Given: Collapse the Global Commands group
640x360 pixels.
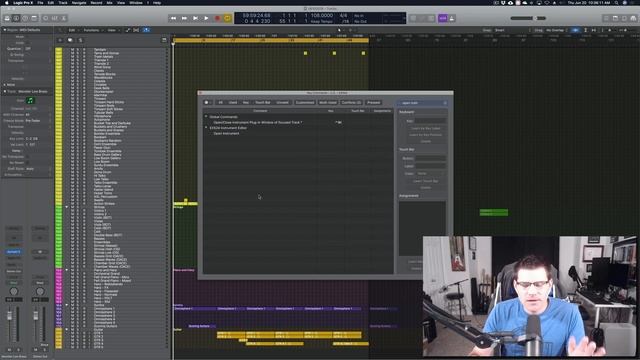Looking at the screenshot, I should pos(206,117).
